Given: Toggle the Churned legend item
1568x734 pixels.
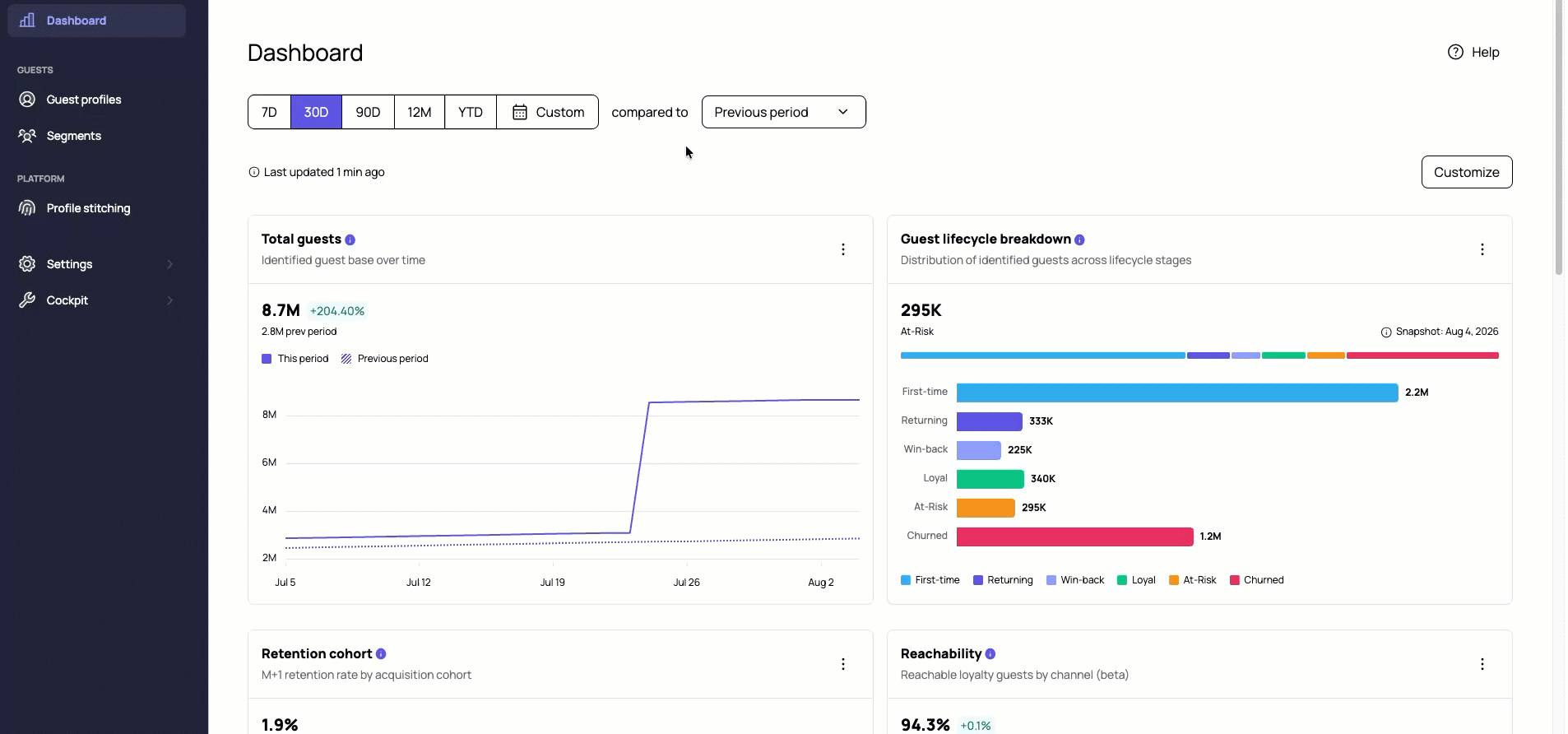Looking at the screenshot, I should pos(1256,580).
